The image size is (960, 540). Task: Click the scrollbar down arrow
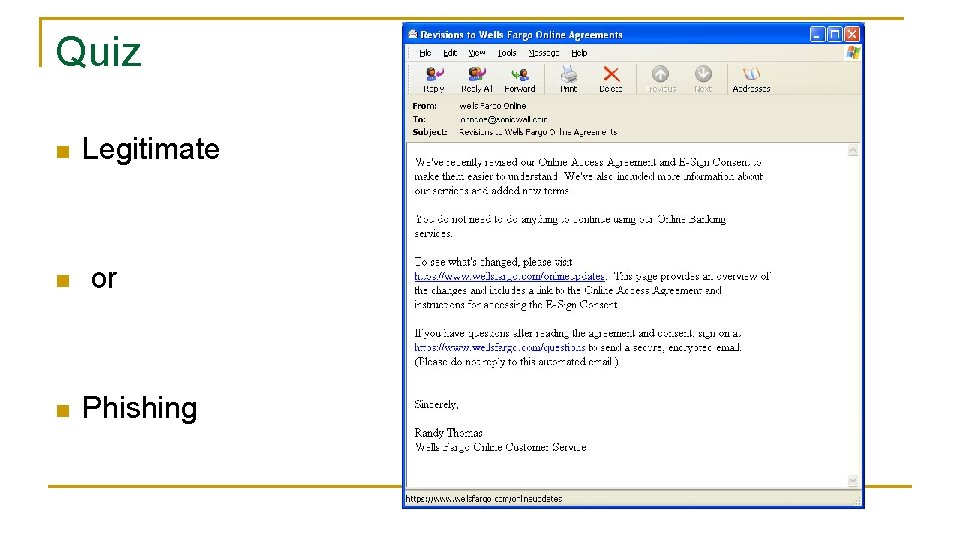coord(853,481)
